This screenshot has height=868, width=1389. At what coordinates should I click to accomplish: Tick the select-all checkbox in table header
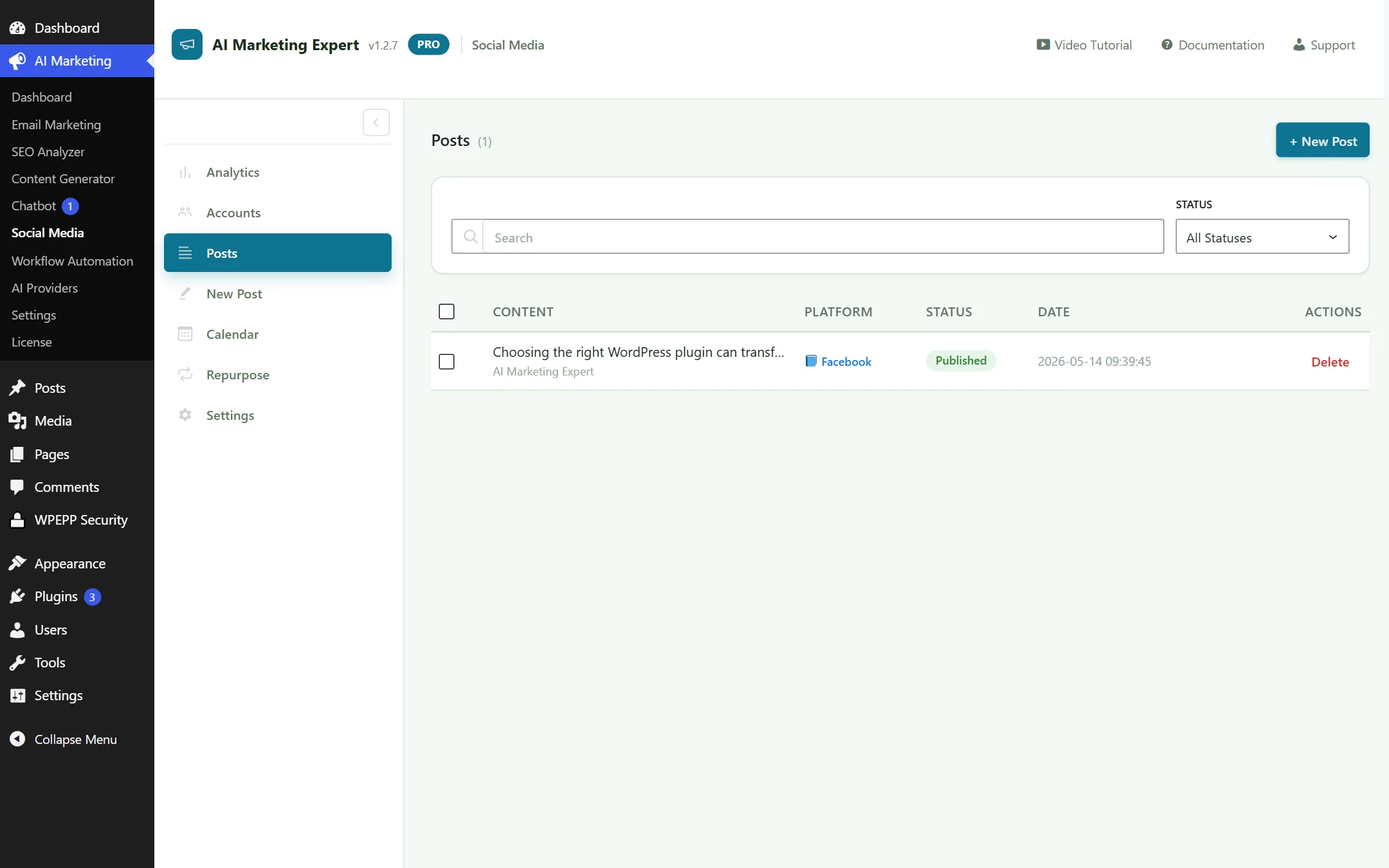tap(446, 311)
